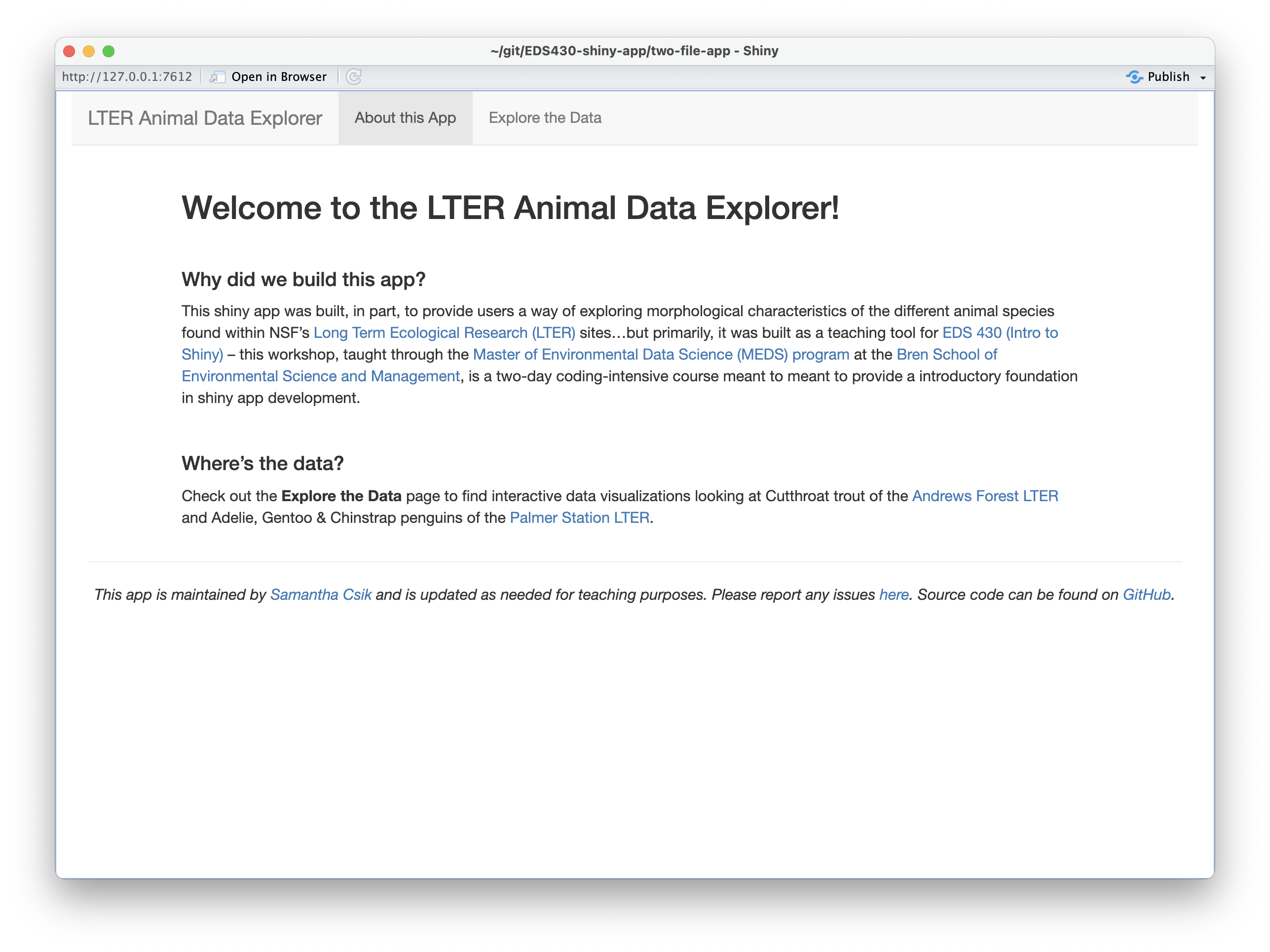Click the Open in Browser icon

point(218,76)
